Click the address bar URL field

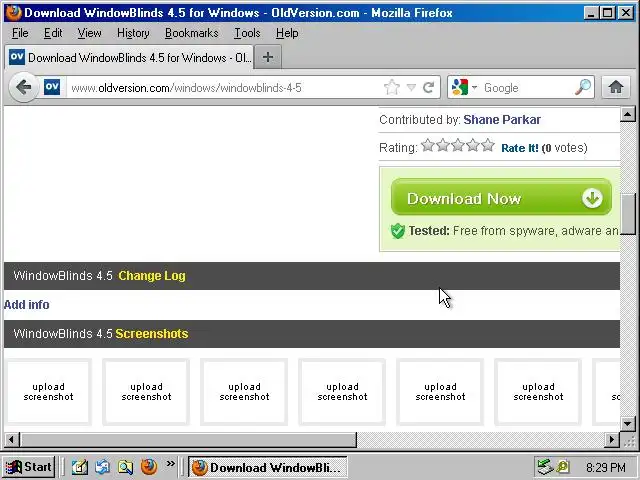tap(222, 87)
